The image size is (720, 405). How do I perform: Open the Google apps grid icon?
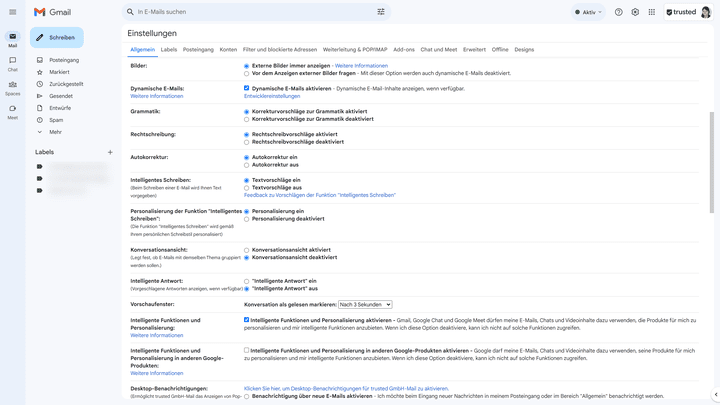click(x=652, y=12)
